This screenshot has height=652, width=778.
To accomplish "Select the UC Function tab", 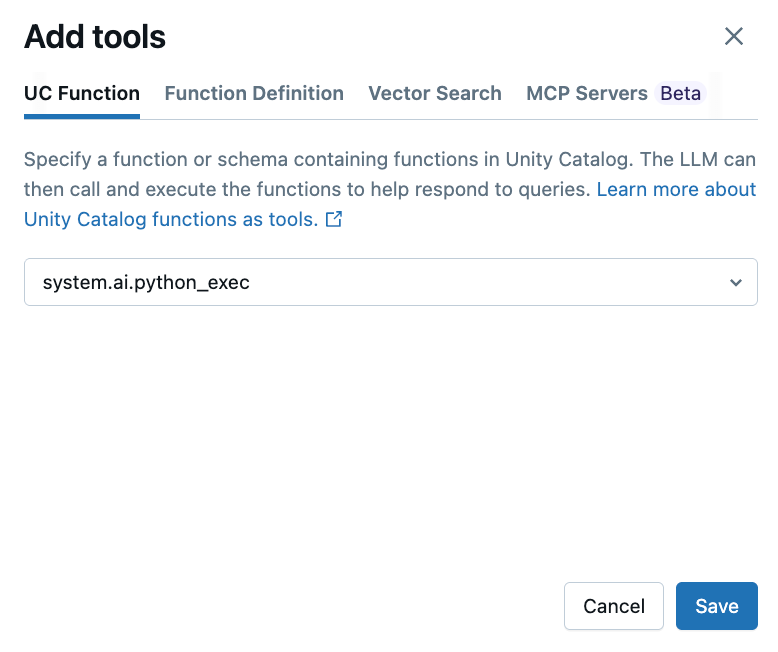I will [82, 94].
